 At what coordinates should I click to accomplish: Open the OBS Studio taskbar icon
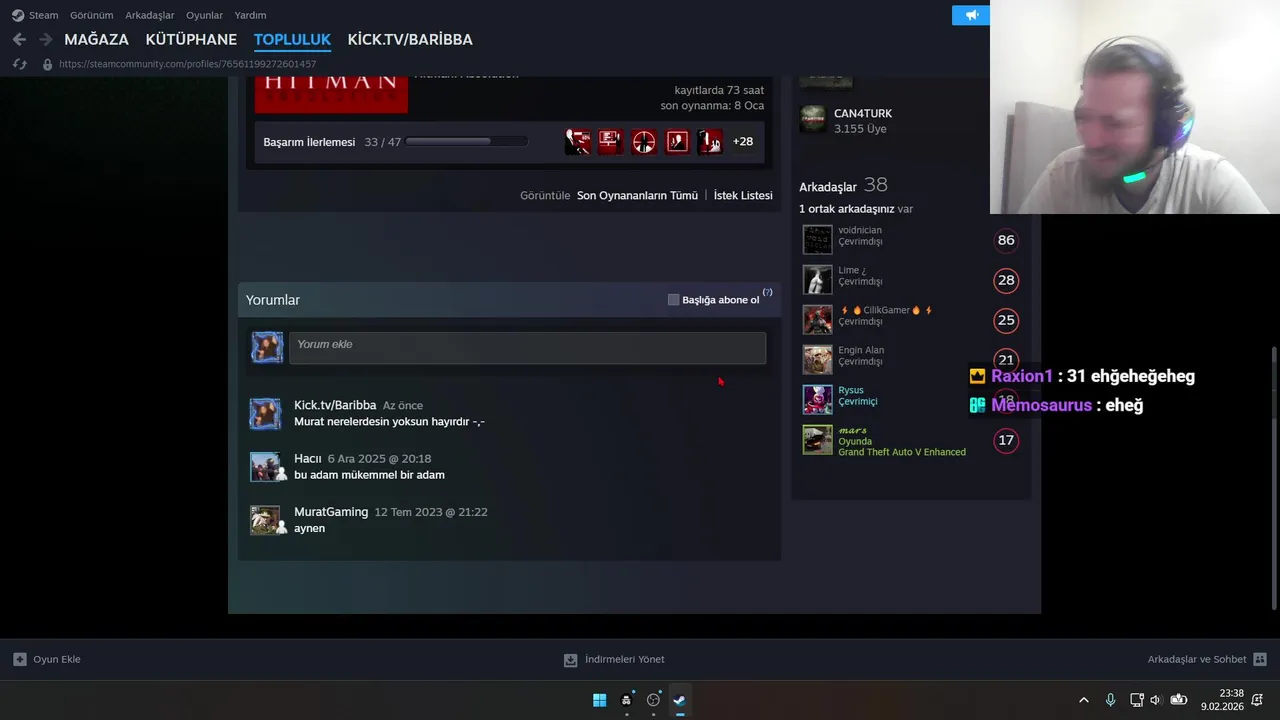point(653,700)
